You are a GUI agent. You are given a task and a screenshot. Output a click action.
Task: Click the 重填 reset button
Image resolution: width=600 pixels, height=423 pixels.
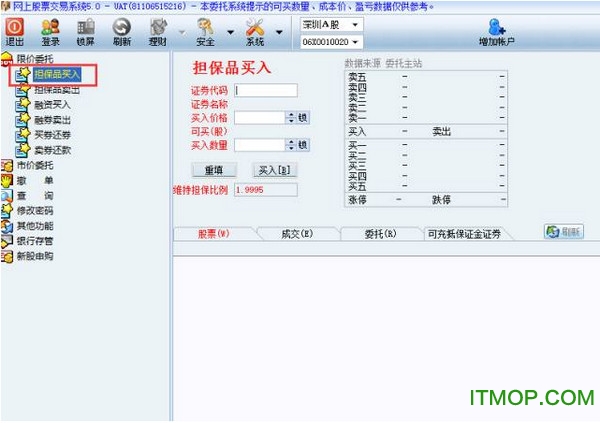coord(214,170)
